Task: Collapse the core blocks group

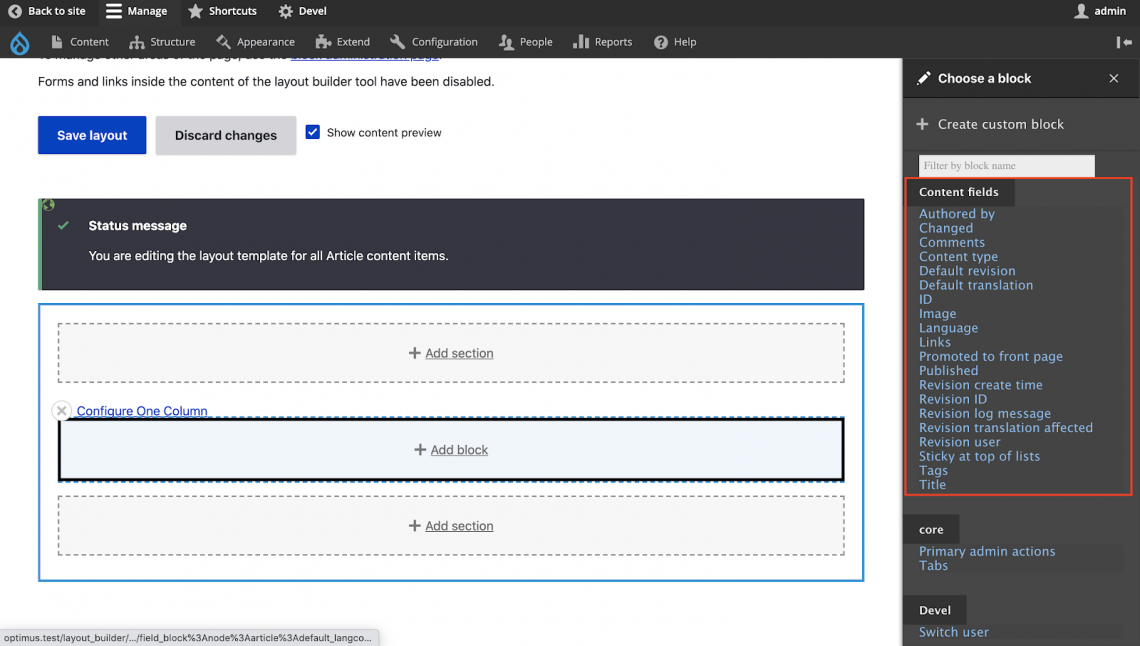Action: pos(931,530)
